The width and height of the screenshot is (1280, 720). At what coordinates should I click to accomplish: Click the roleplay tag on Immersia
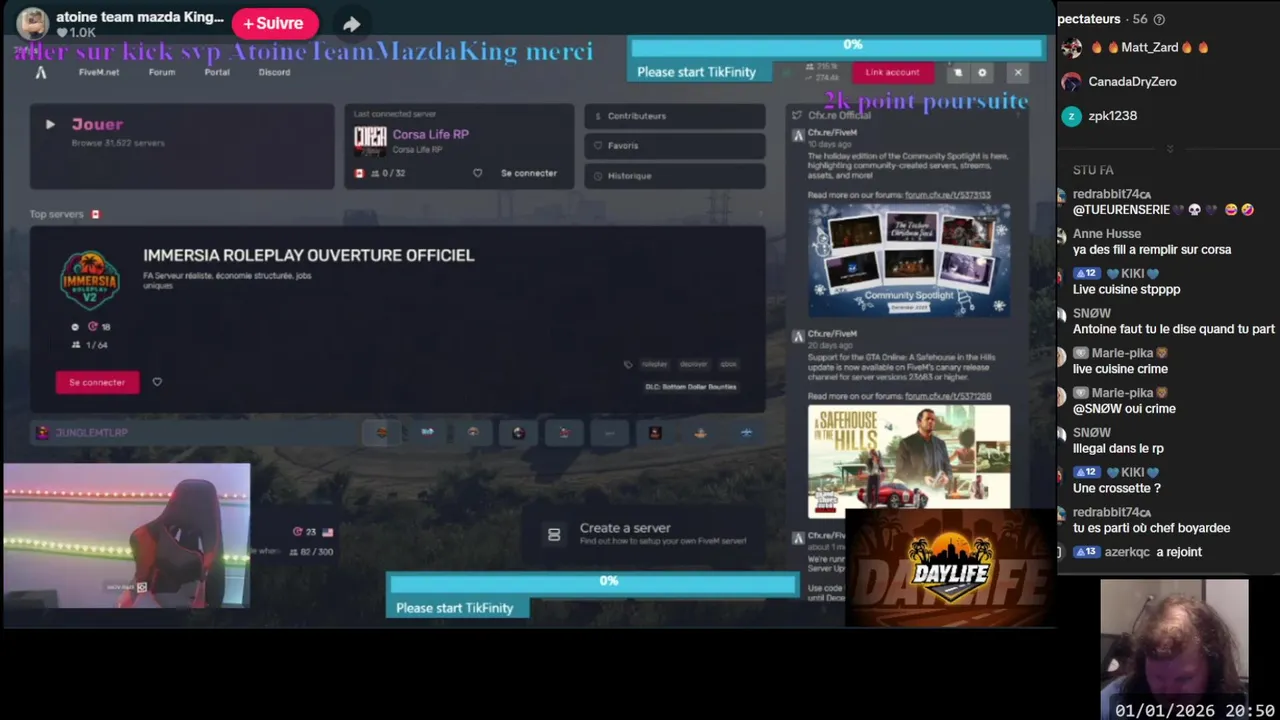(x=654, y=365)
